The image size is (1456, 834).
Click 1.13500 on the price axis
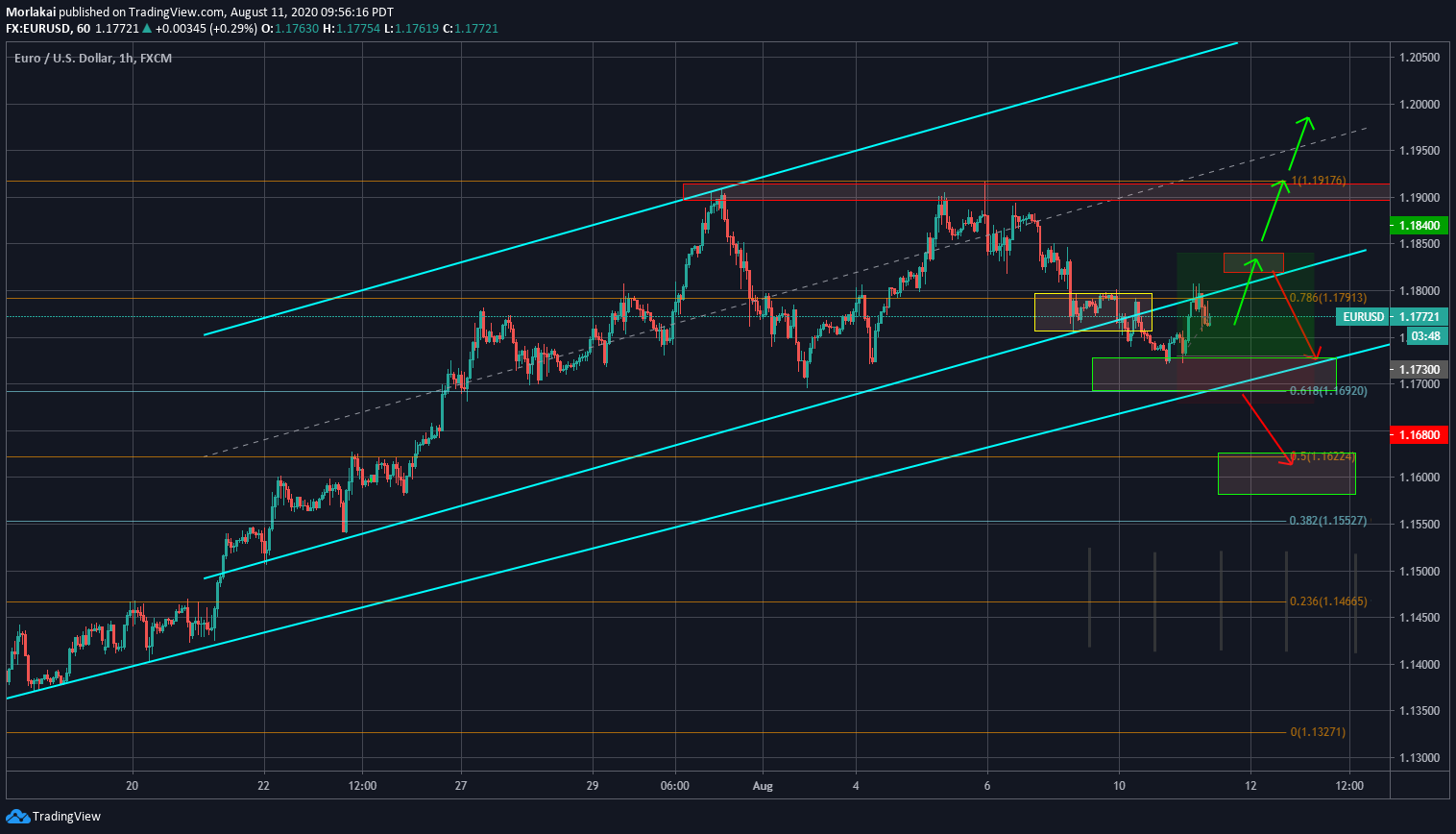1420,711
